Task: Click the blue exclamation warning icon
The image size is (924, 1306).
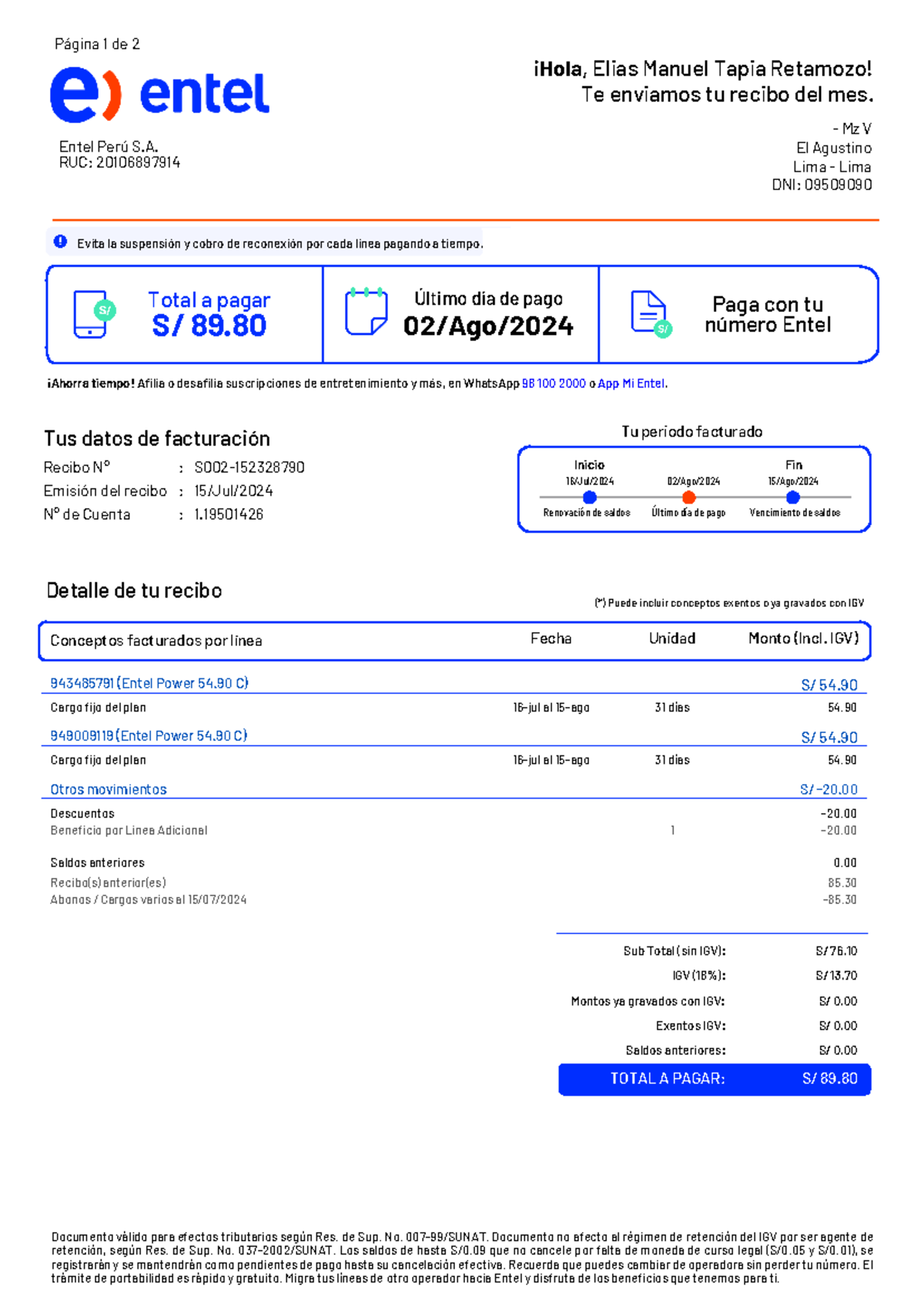Action: click(x=60, y=242)
